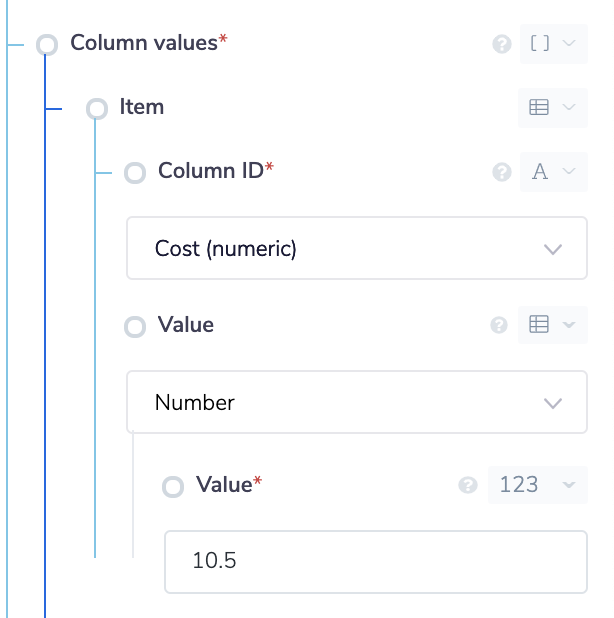Toggle the circle next to Item
This screenshot has width=614, height=618.
(97, 108)
